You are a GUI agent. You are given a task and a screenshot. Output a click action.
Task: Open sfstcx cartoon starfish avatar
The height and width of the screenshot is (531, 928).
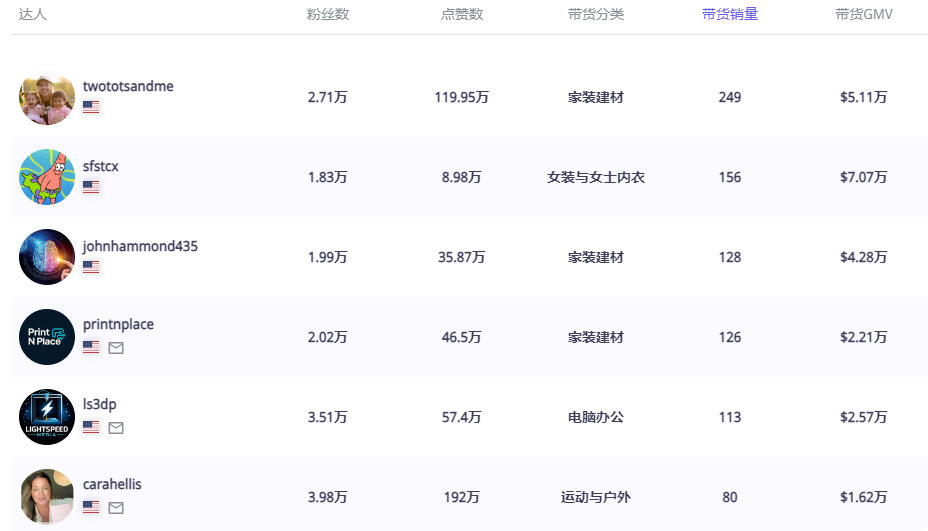pos(47,177)
